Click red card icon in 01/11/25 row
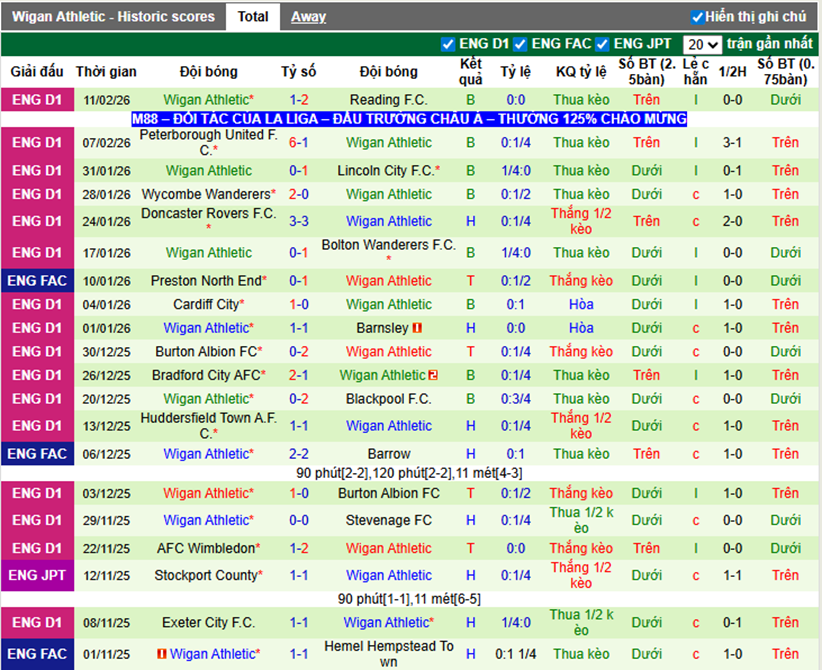The image size is (822, 670). (x=162, y=654)
